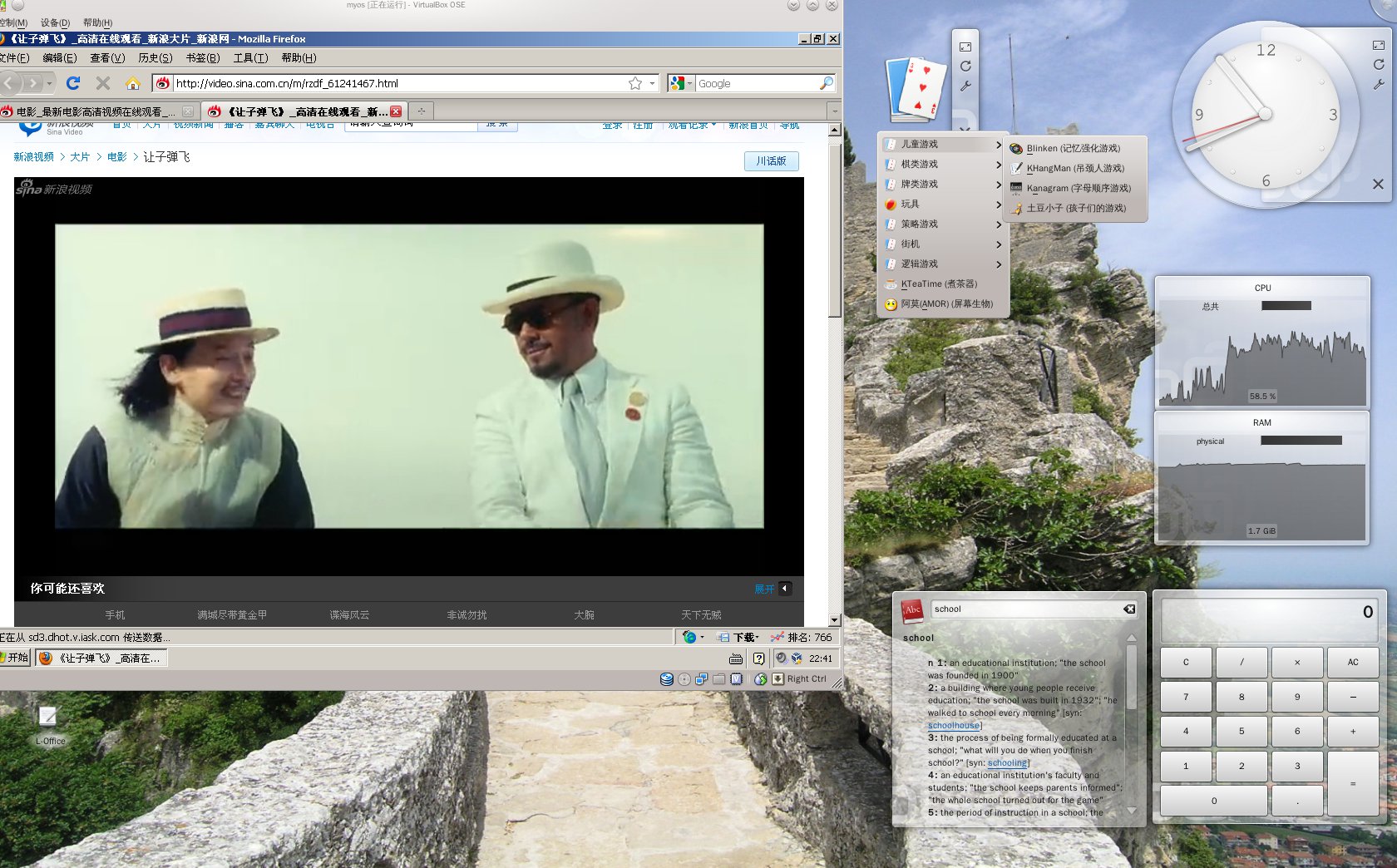Follow the 大片 breadcrumb link
The height and width of the screenshot is (868, 1397).
[80, 157]
